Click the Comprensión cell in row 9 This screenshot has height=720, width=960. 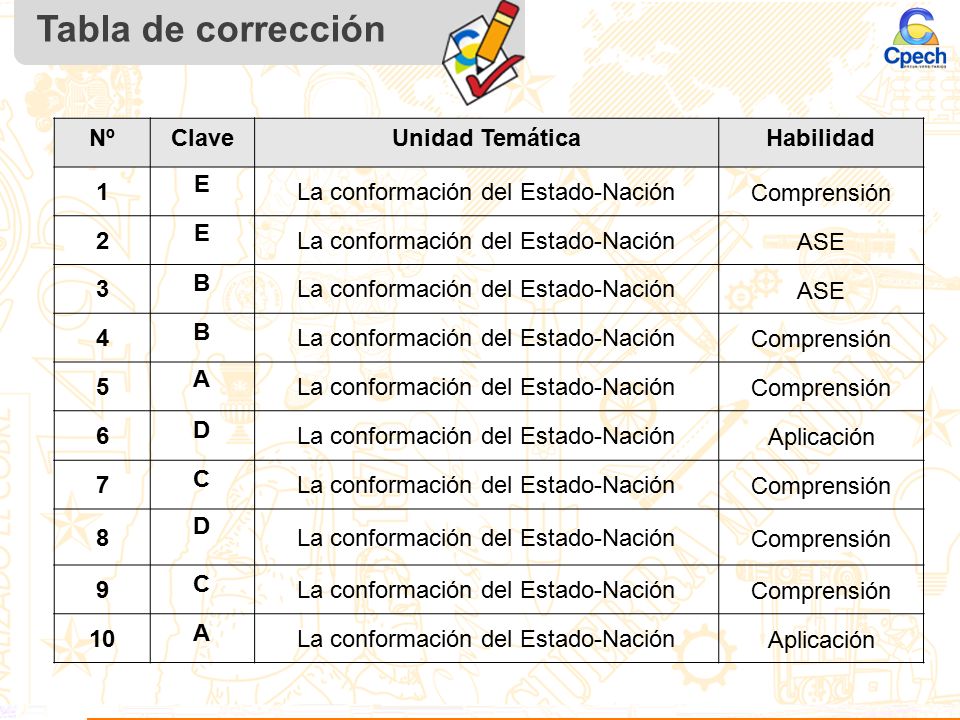click(820, 590)
